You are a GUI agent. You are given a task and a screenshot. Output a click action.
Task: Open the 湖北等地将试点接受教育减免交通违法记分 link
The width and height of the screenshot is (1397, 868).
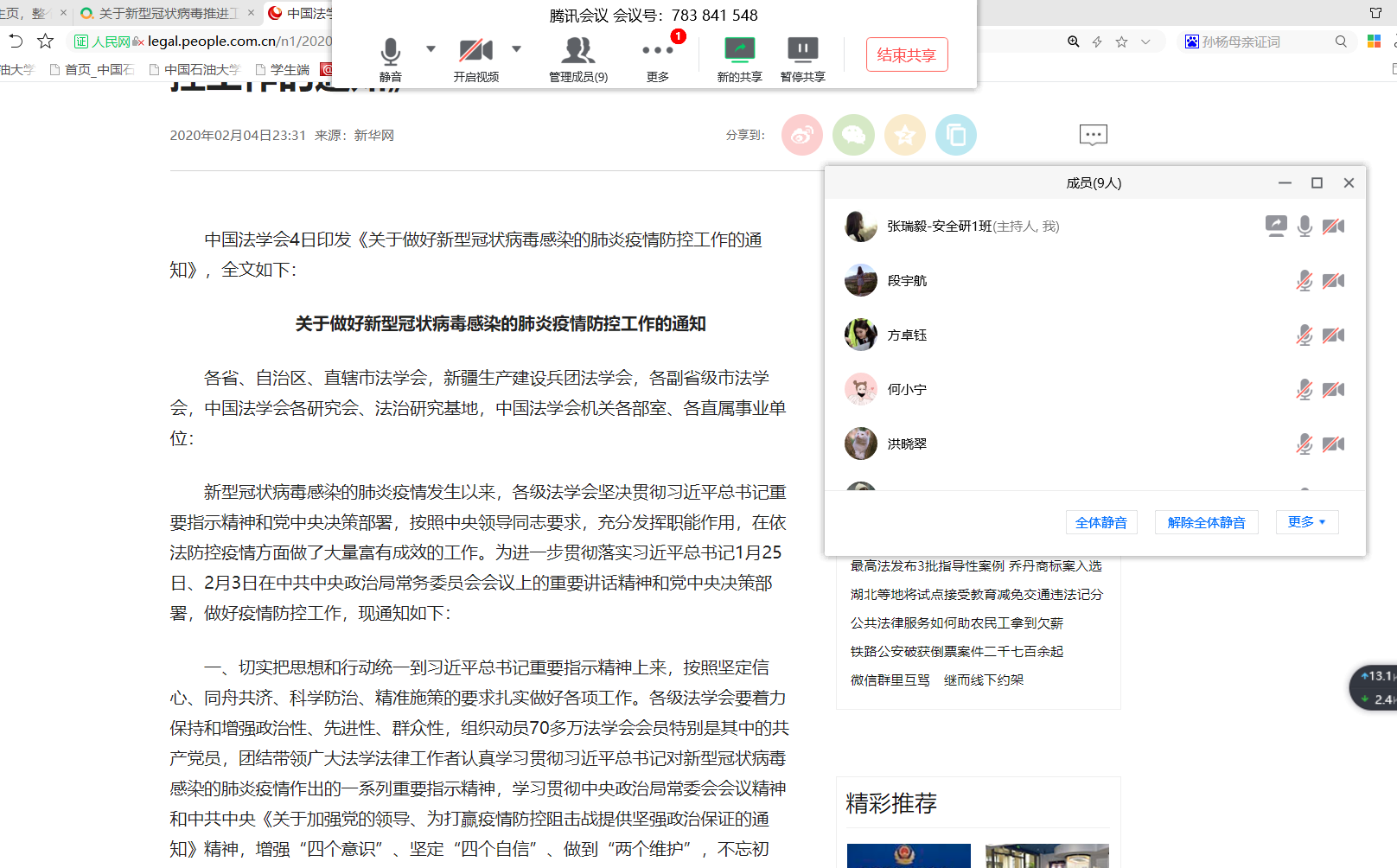977,594
